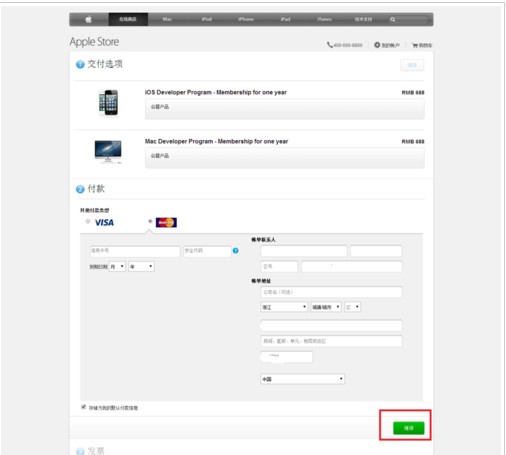Open the city dropdown next to province
The height and width of the screenshot is (455, 506).
(x=326, y=307)
